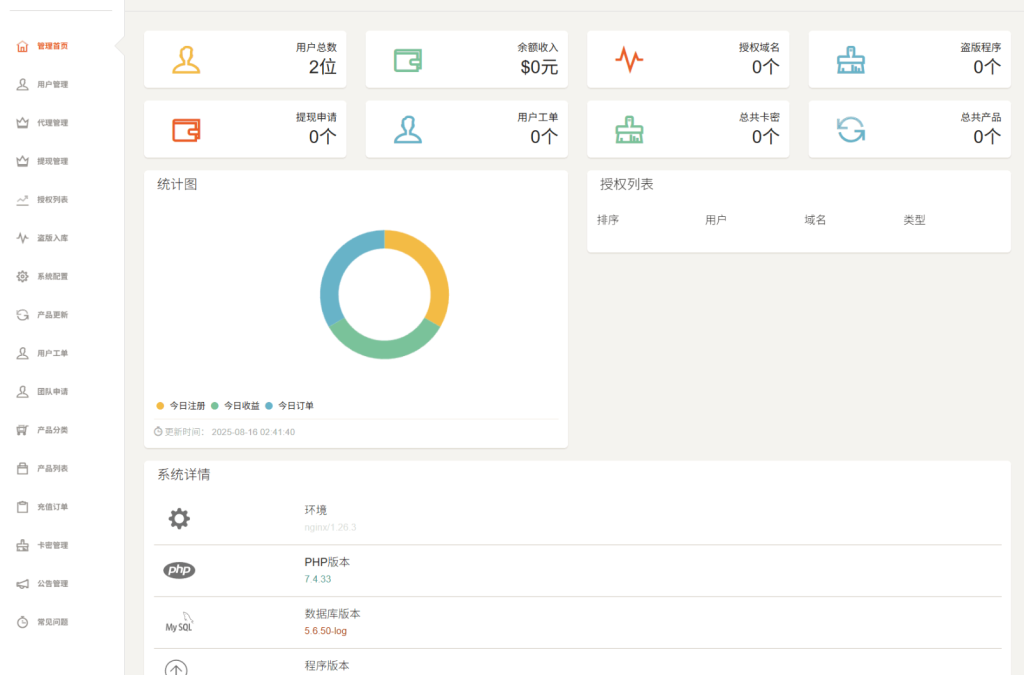The width and height of the screenshot is (1024, 675).
Task: Click the 总共产品 label on the card
Action: [981, 118]
